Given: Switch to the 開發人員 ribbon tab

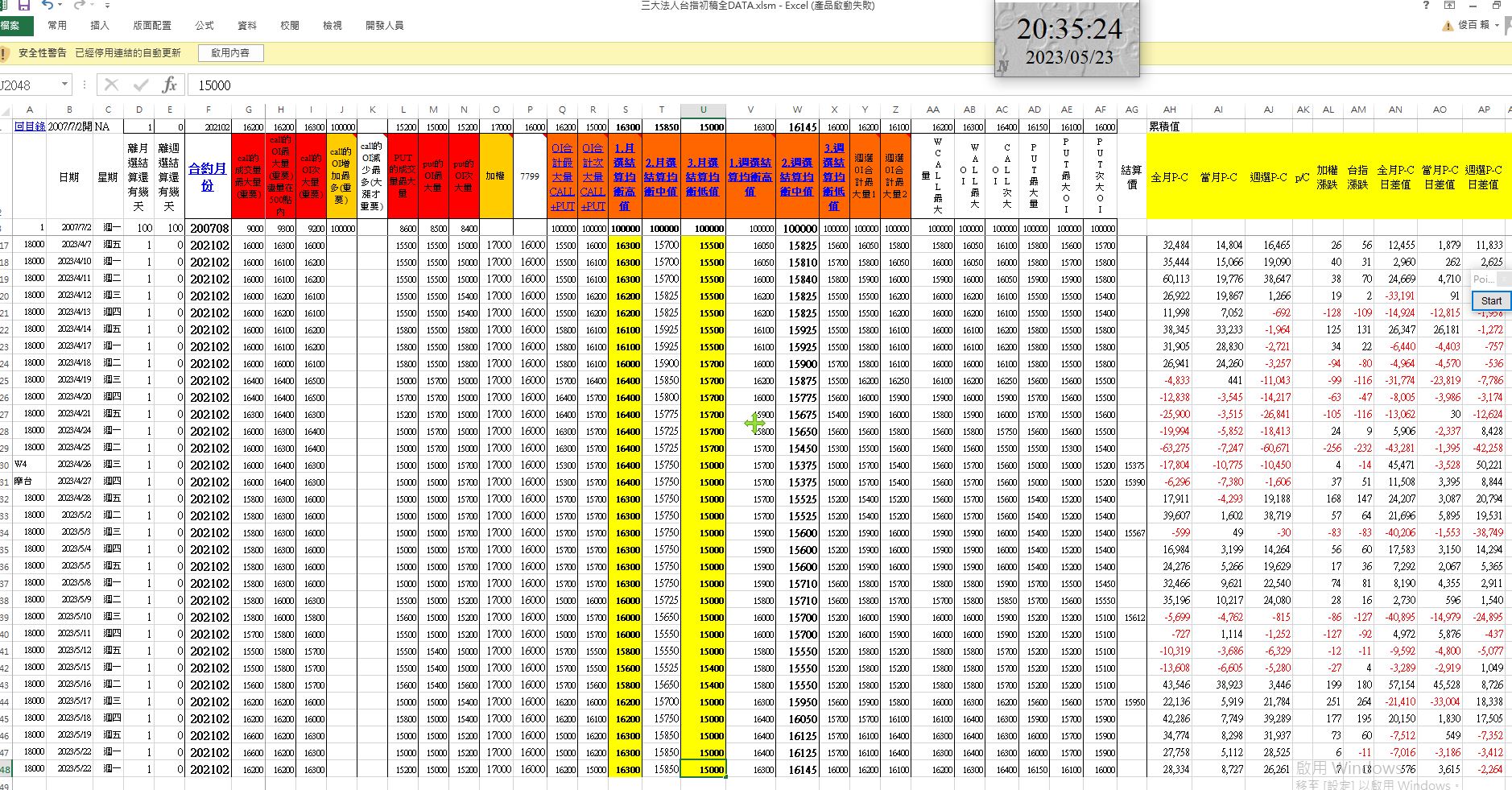Looking at the screenshot, I should (x=385, y=26).
